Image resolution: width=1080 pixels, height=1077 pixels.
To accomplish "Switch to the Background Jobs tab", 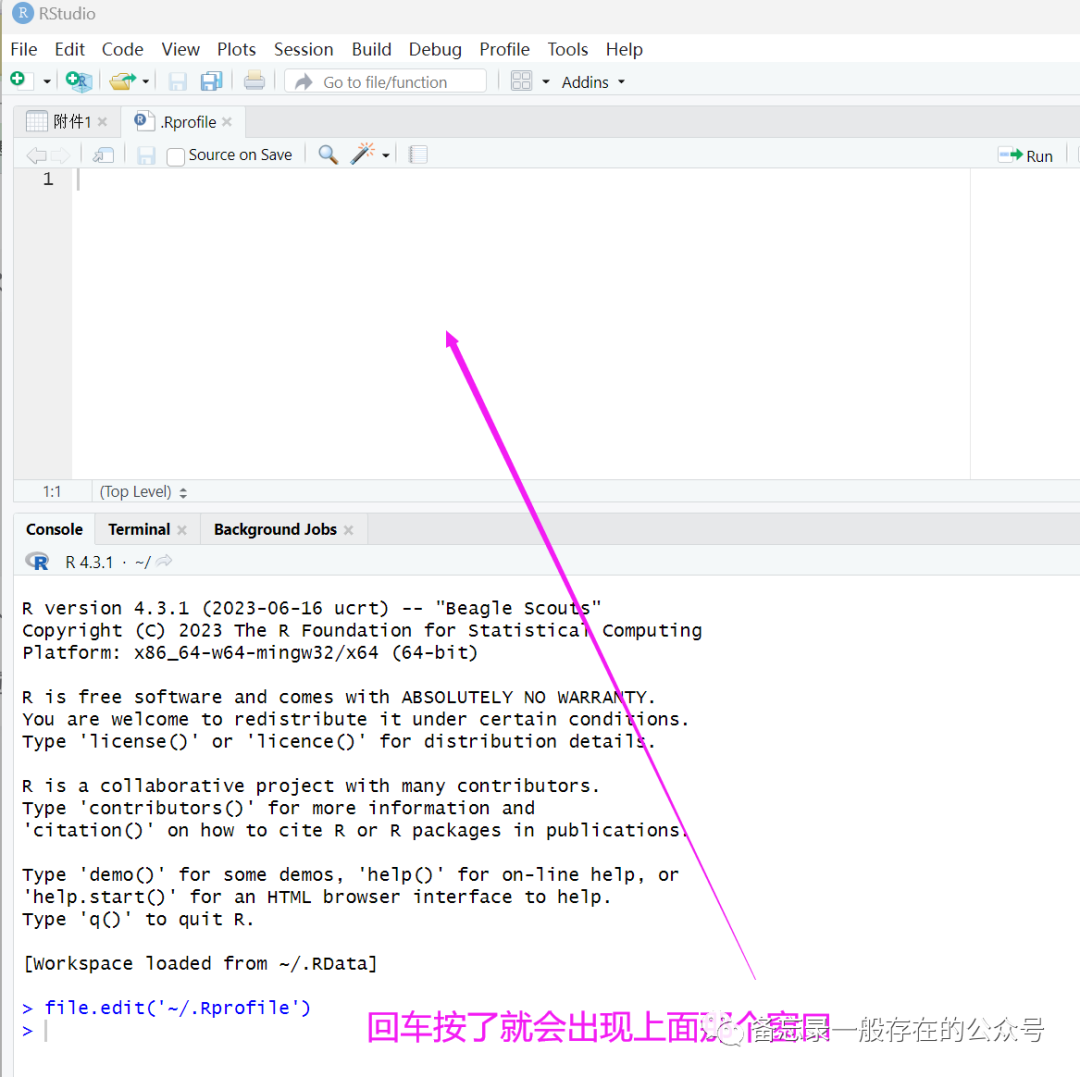I will click(276, 529).
